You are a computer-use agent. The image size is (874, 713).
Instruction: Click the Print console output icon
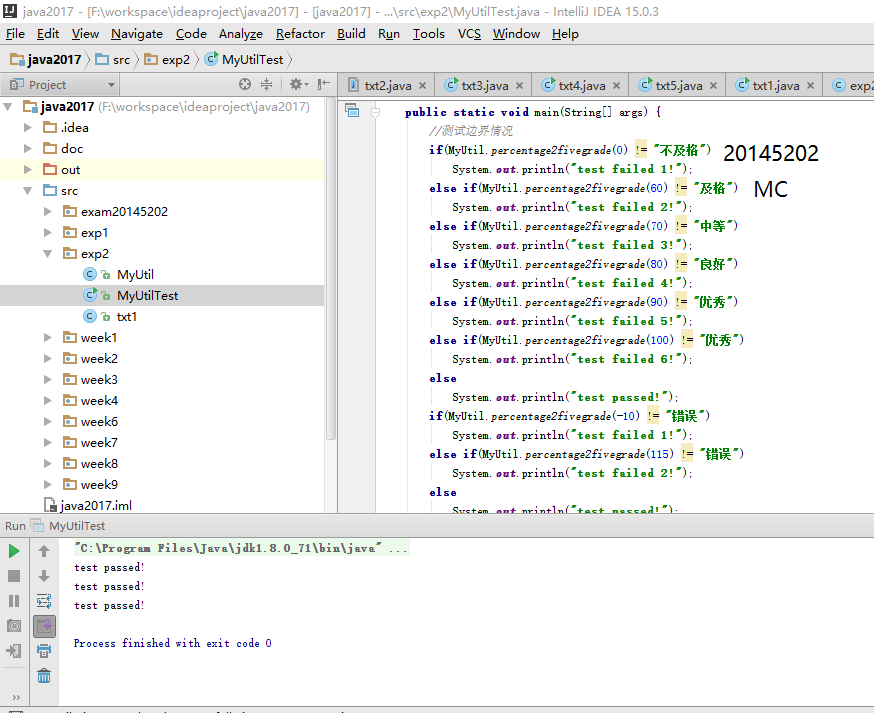tap(44, 651)
